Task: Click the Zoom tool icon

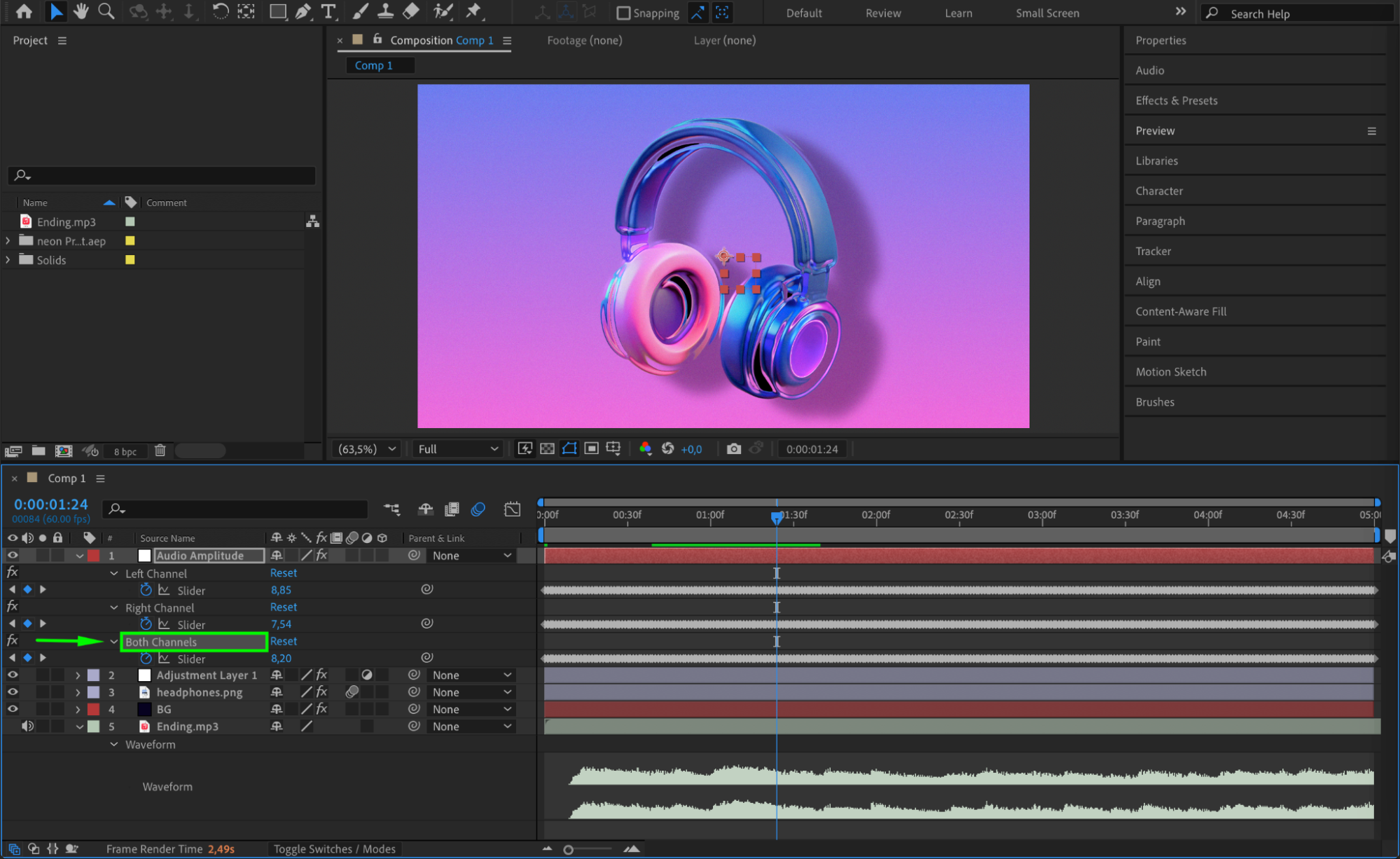Action: tap(106, 12)
